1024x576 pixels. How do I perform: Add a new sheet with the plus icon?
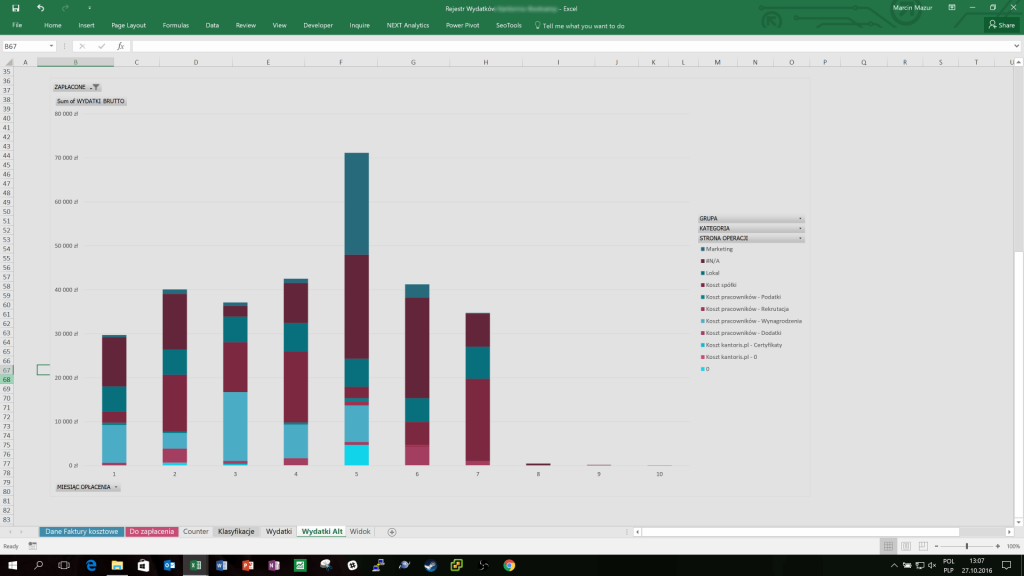click(x=392, y=531)
